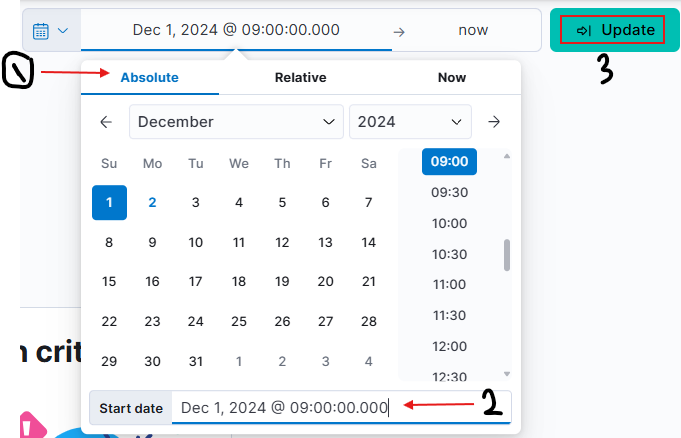681x438 pixels.
Task: Pick December 15 in the calendar
Action: (109, 282)
